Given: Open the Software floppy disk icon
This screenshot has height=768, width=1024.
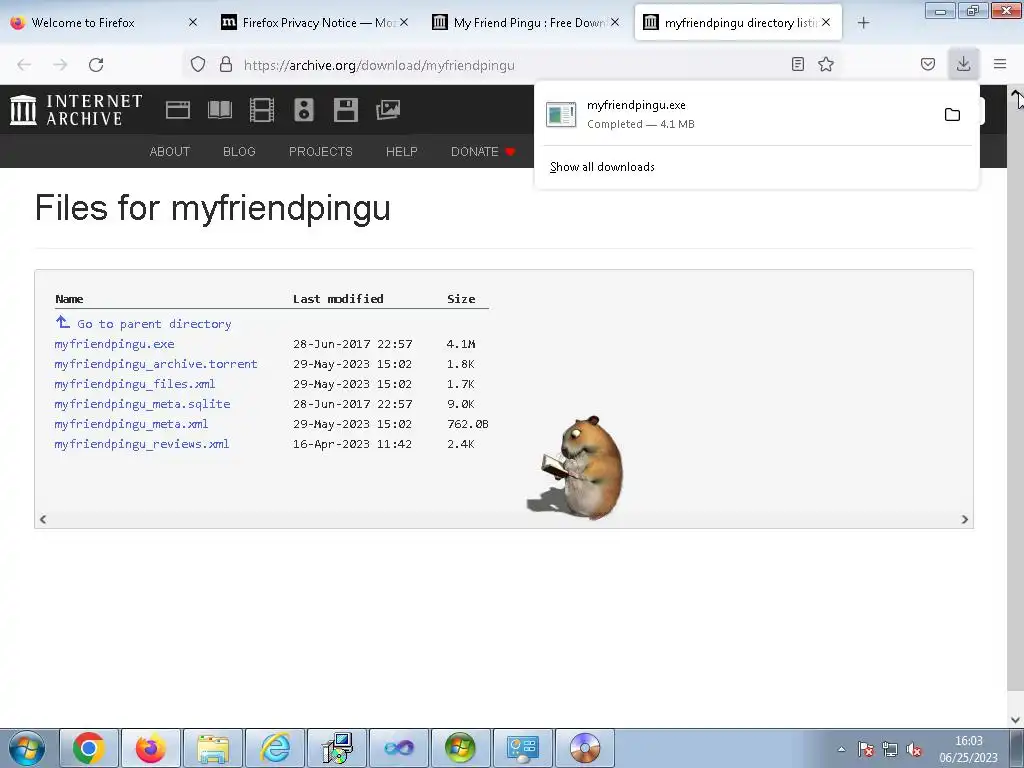Looking at the screenshot, I should tap(345, 110).
